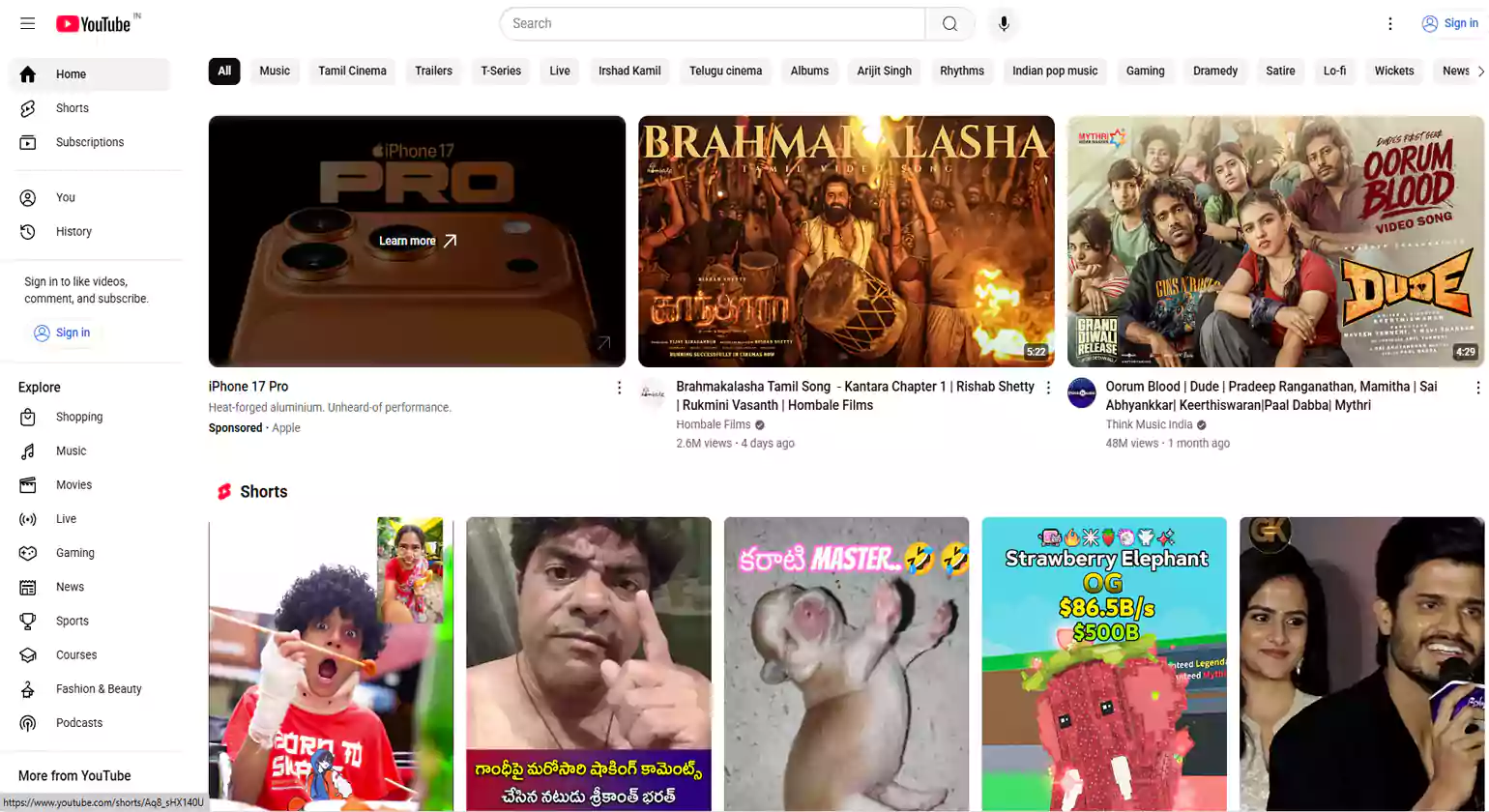Click the search magnifier button
This screenshot has height=812, width=1489.
(x=949, y=24)
